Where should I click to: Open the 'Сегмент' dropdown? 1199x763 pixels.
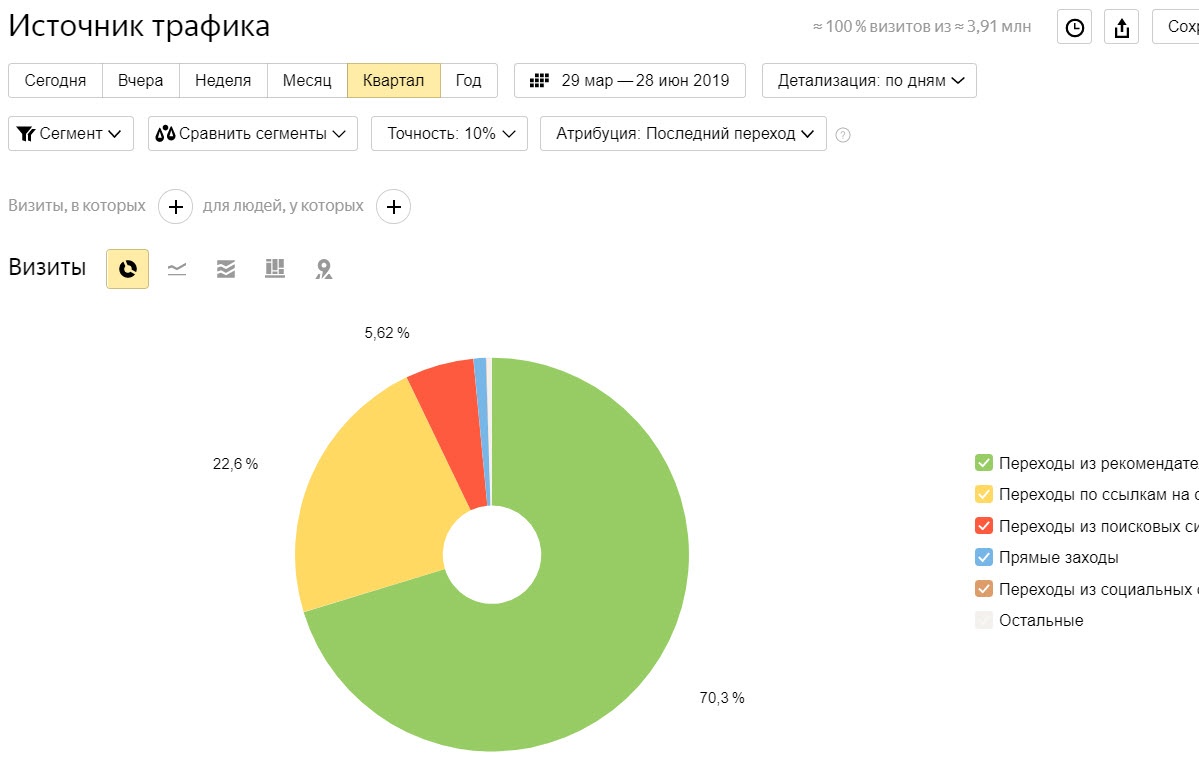(71, 134)
